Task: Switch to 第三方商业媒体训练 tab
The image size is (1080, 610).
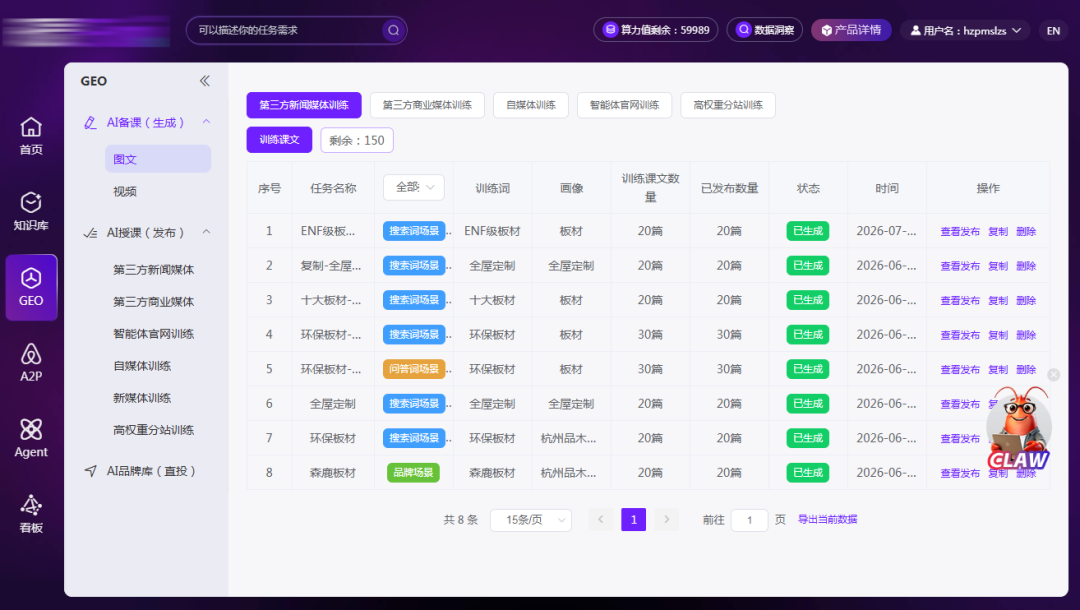Action: point(427,105)
